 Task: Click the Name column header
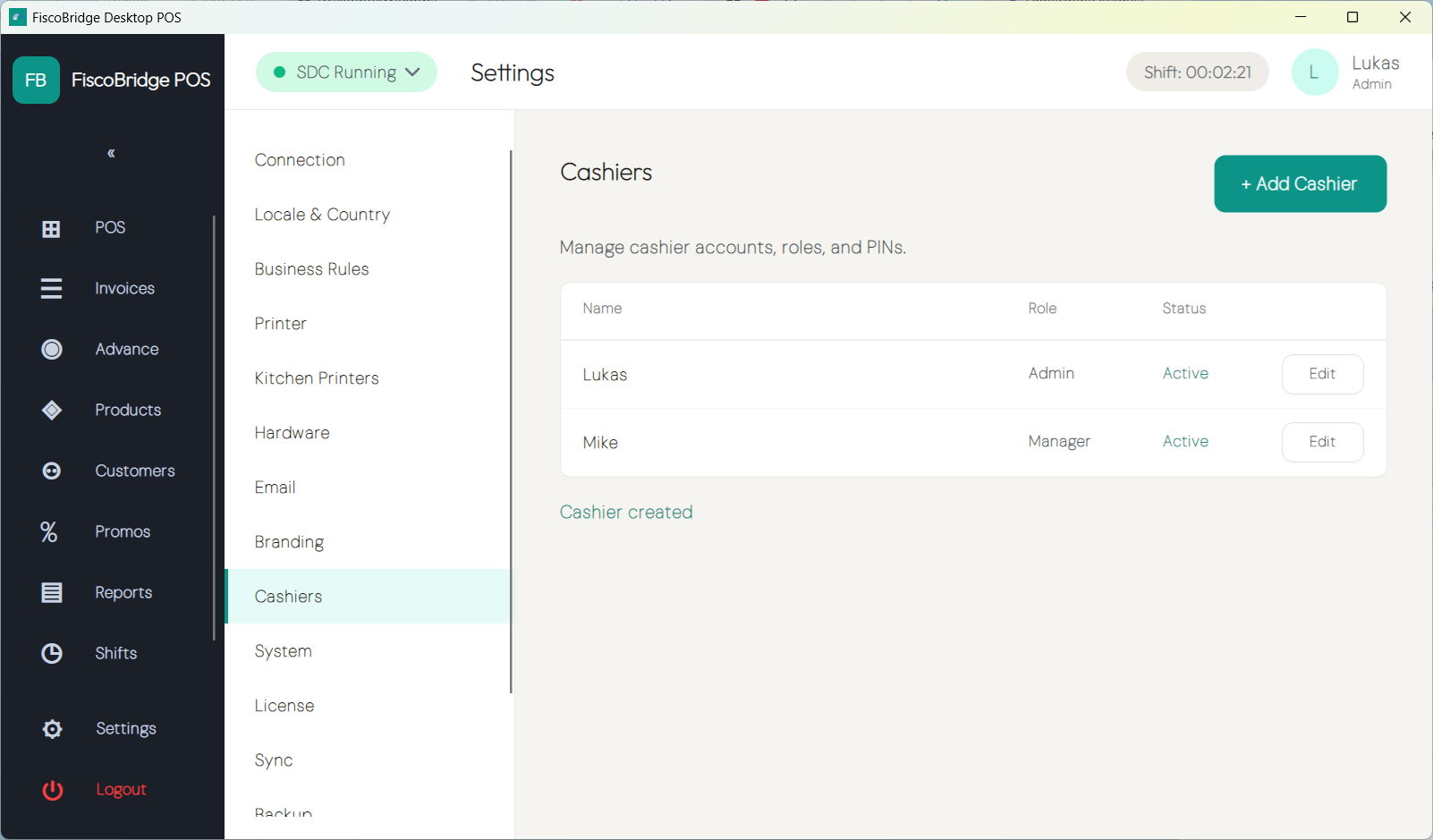coord(602,309)
